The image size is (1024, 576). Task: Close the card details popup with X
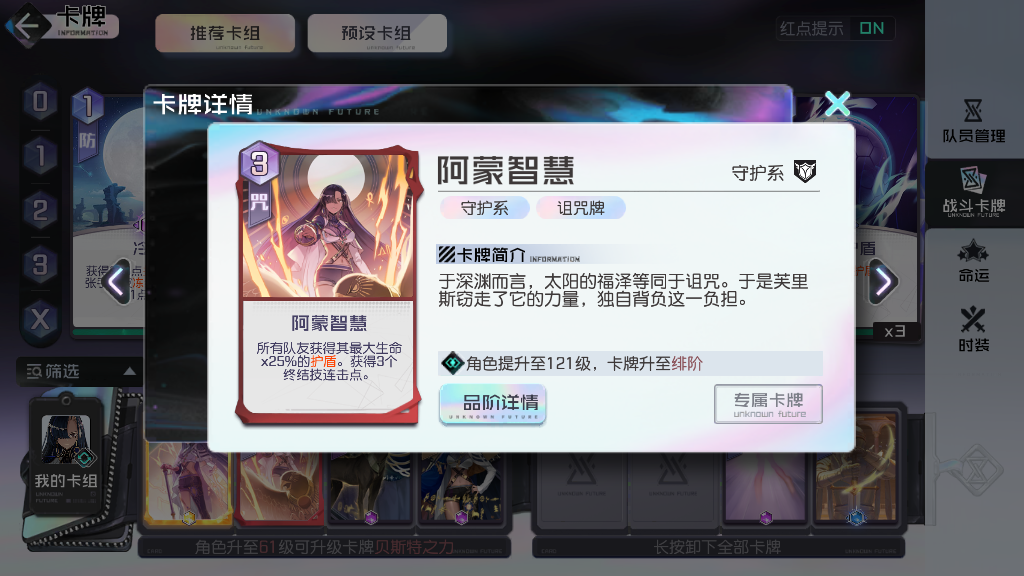tap(837, 104)
